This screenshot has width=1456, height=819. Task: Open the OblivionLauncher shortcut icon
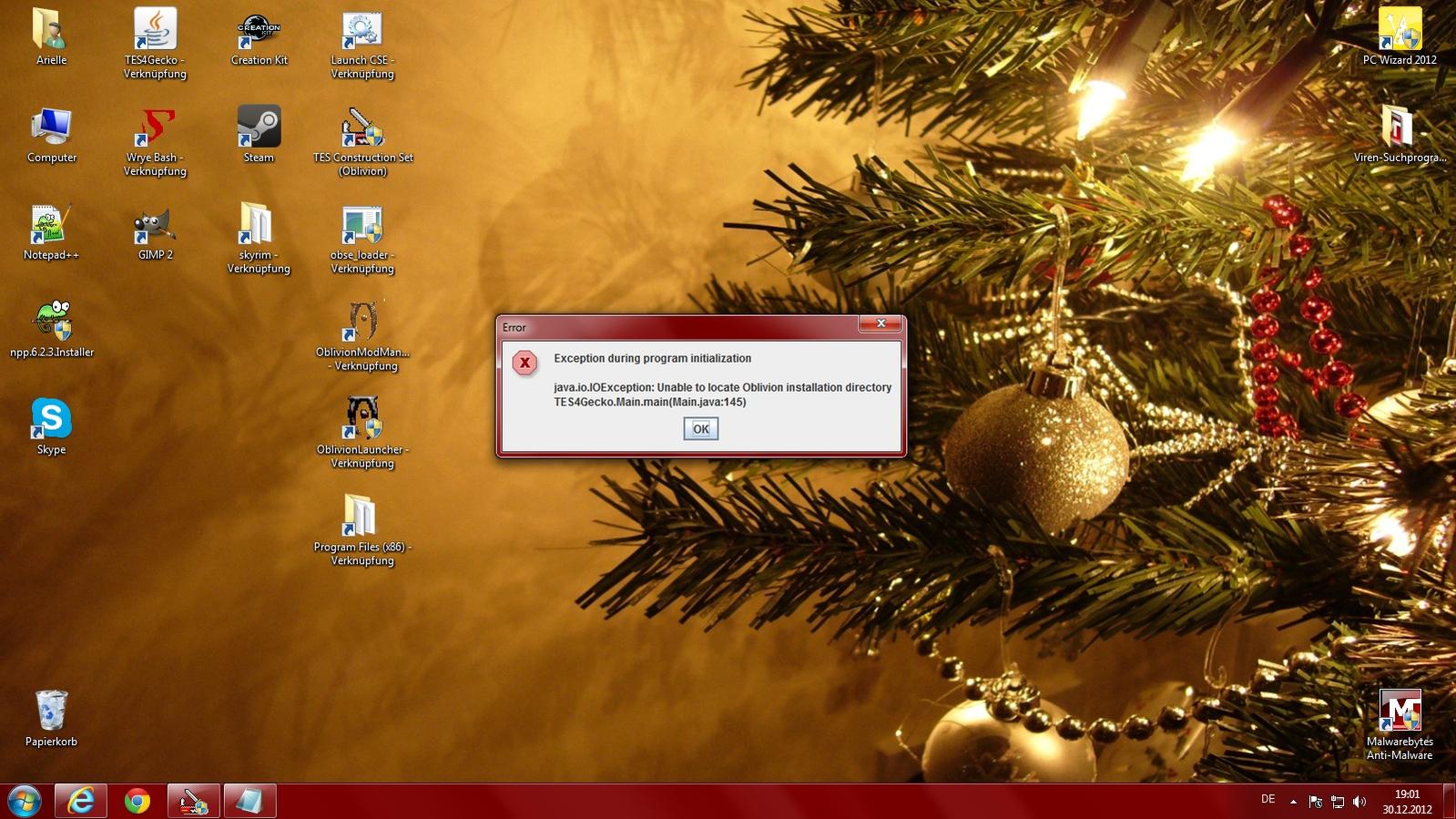pos(362,420)
